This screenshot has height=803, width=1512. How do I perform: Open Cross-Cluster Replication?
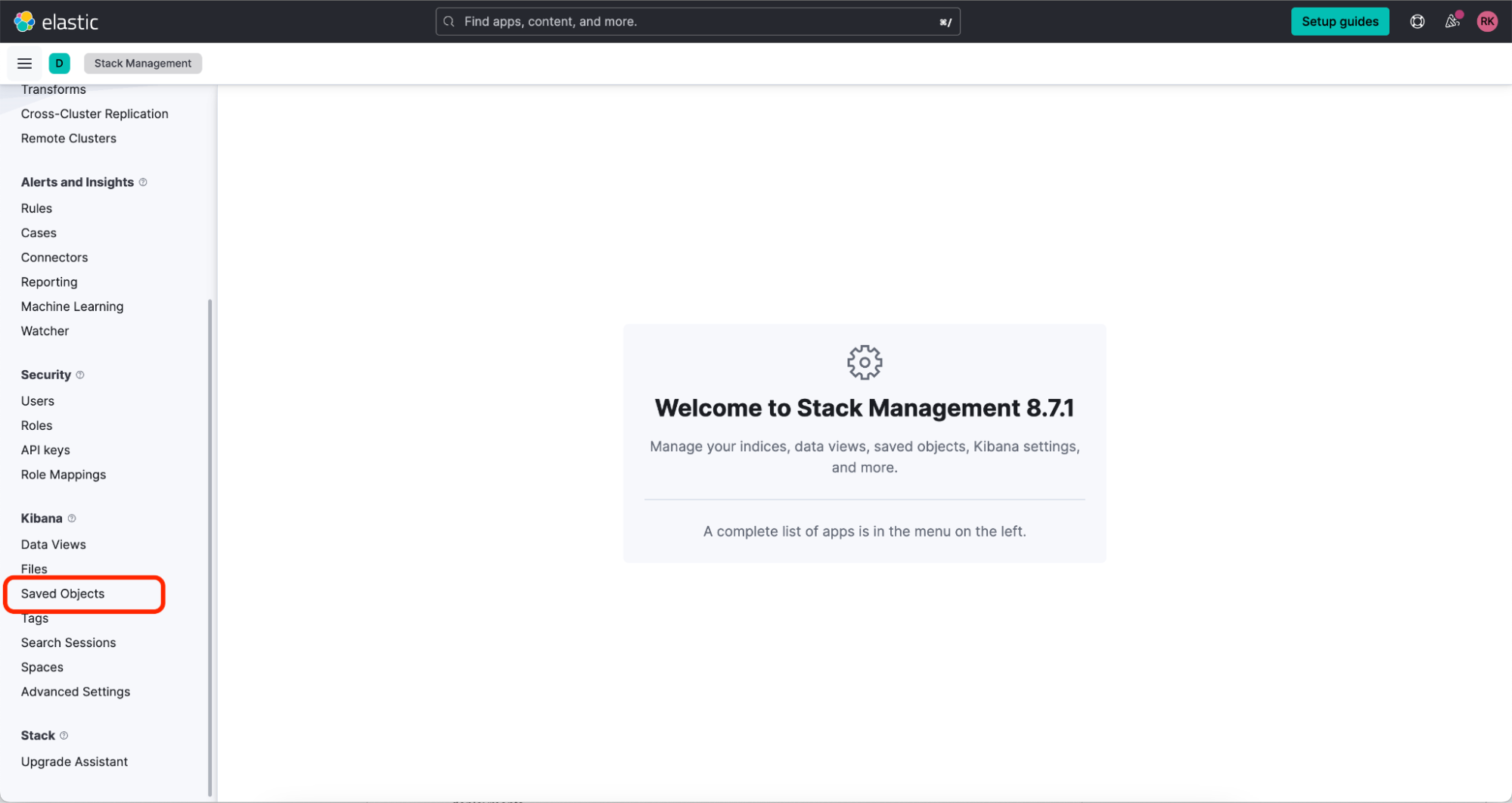tap(95, 114)
